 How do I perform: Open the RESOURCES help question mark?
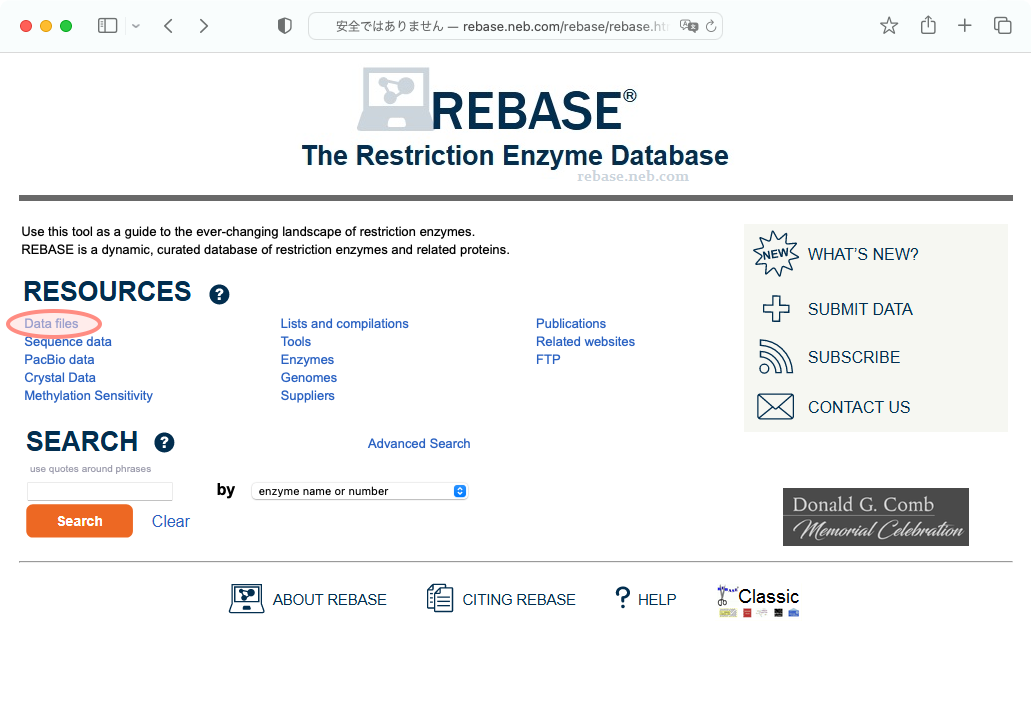pos(219,294)
